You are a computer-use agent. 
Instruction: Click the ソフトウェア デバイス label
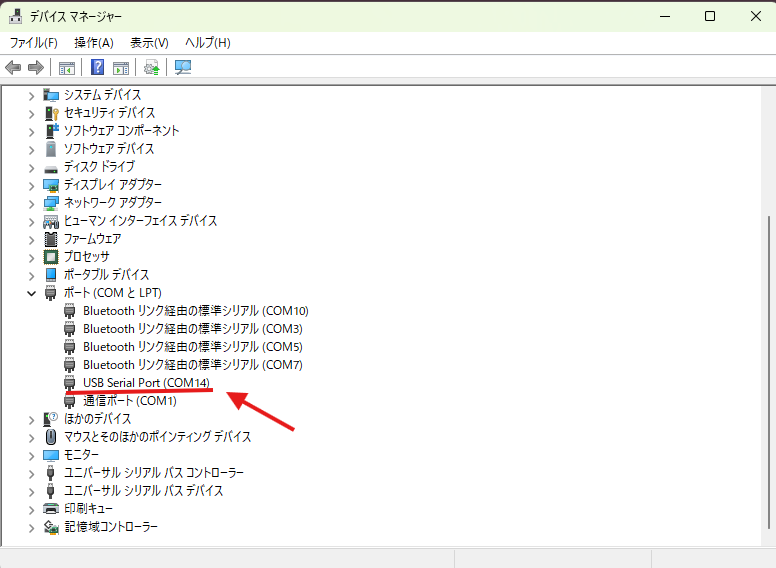[x=109, y=149]
